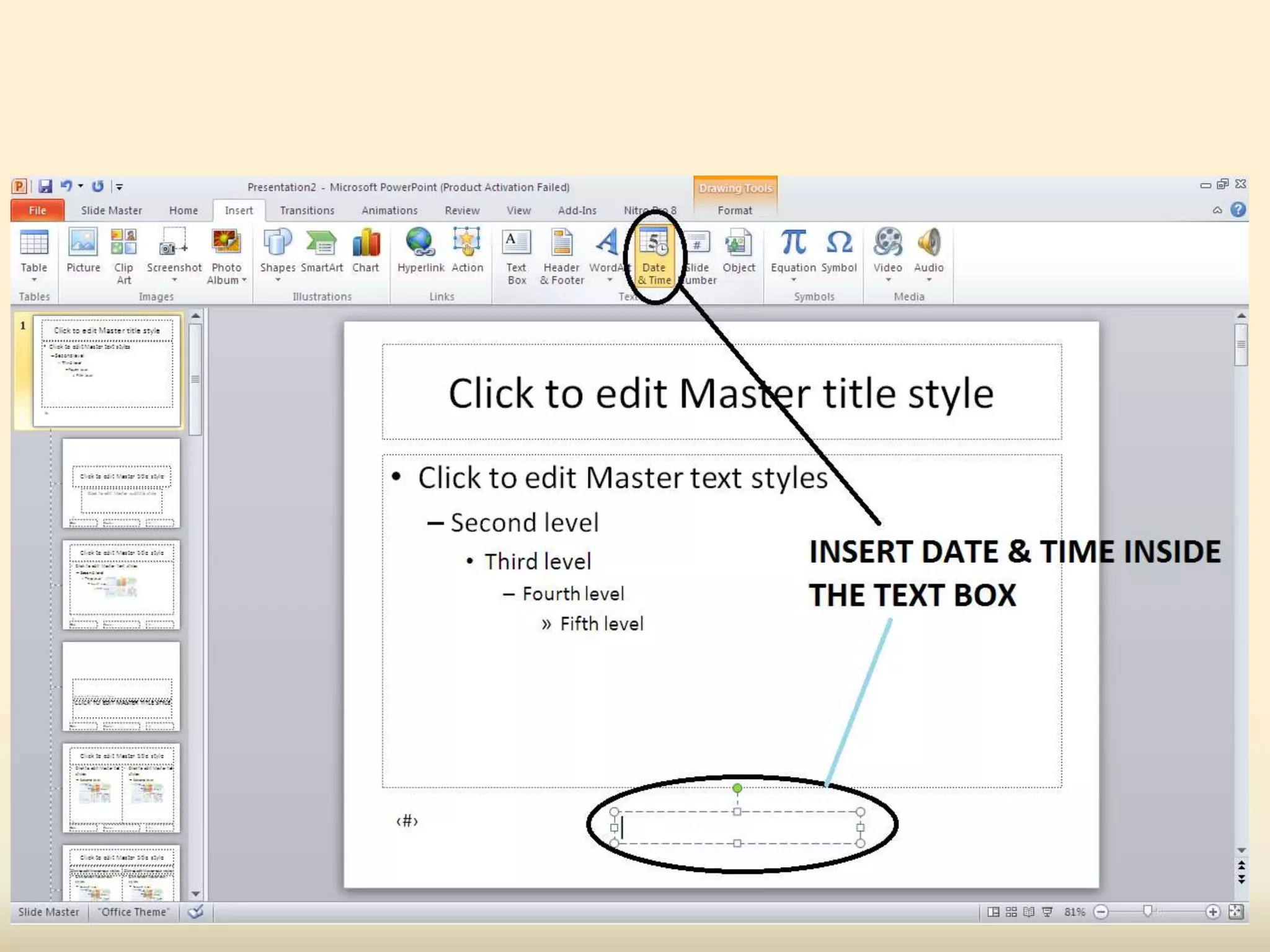Insert a Symbol from ribbon
Viewport: 1270px width, 952px height.
[838, 244]
